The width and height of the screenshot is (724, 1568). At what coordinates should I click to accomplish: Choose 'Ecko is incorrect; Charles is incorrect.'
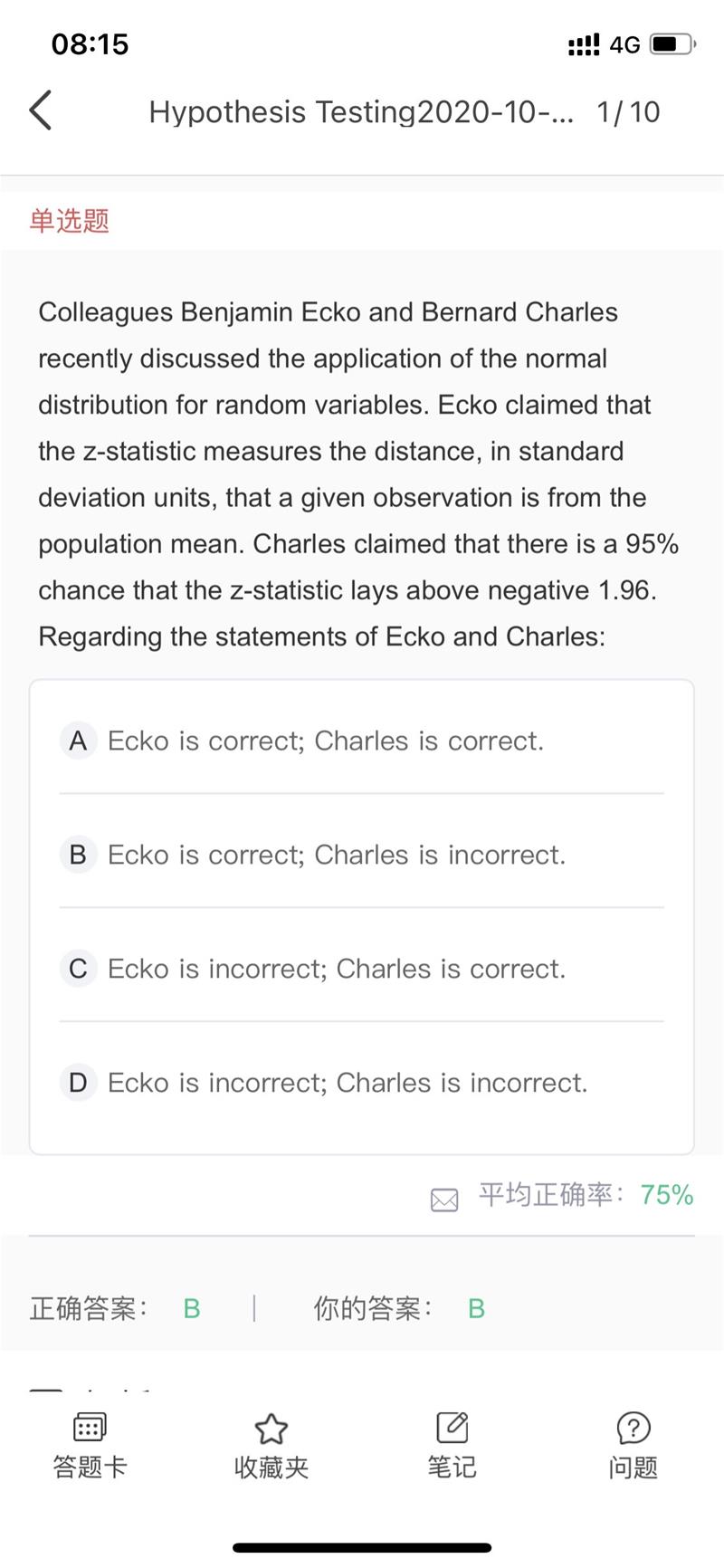pos(348,1083)
